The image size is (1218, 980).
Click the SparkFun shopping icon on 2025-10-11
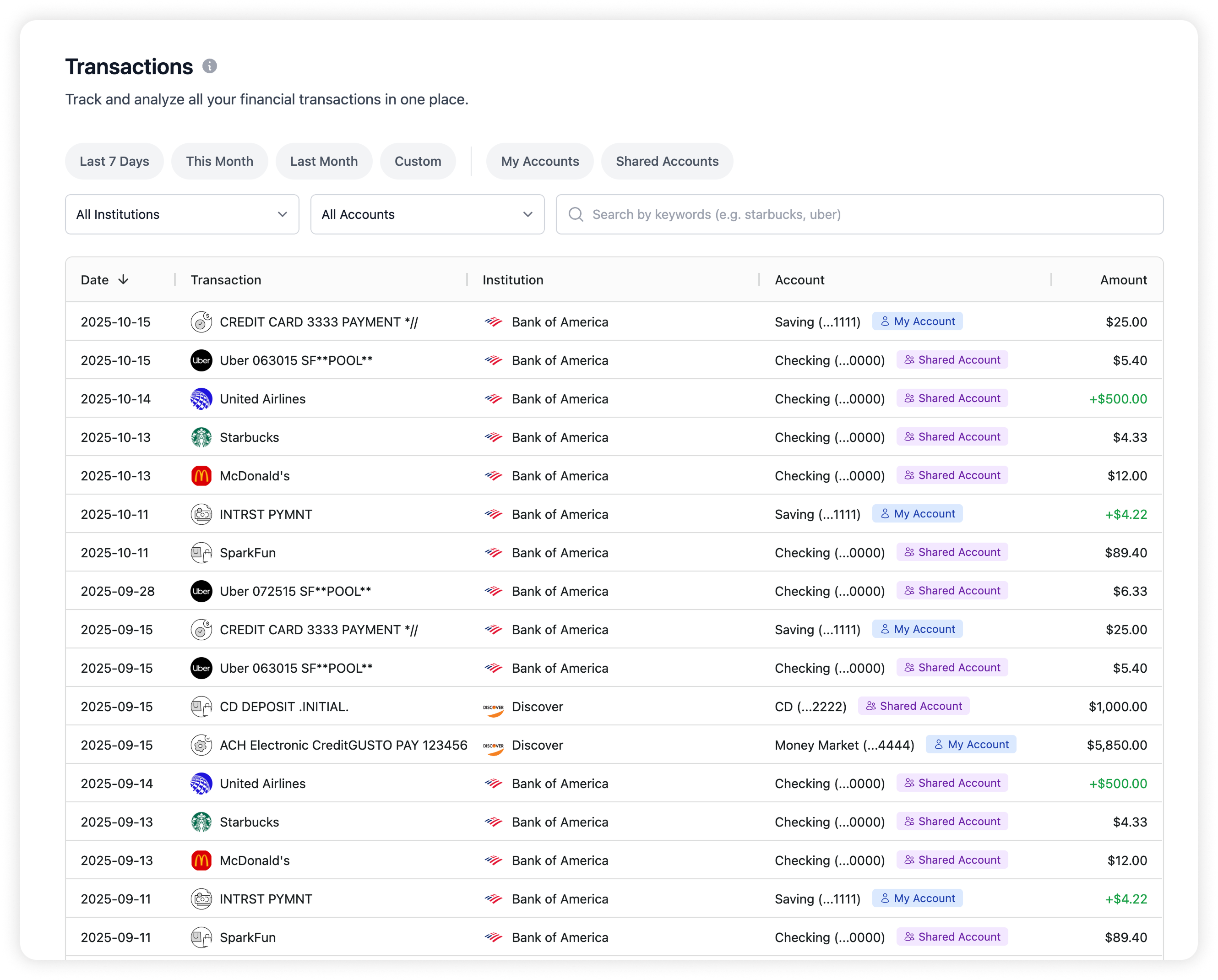201,553
